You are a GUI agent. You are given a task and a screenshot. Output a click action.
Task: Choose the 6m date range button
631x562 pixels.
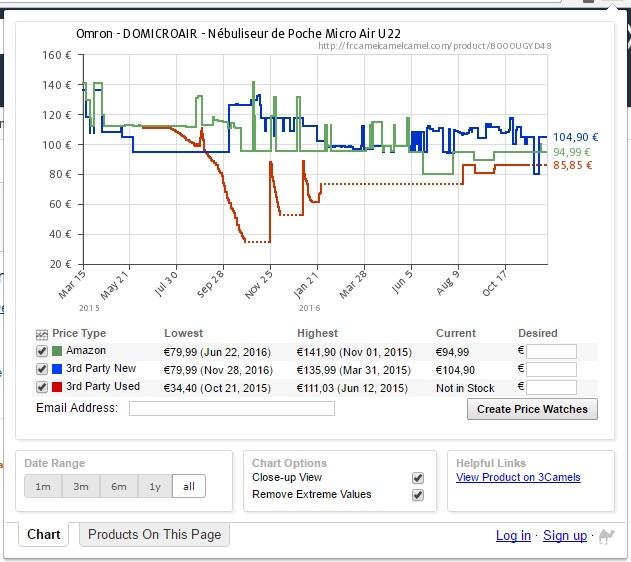pyautogui.click(x=119, y=486)
